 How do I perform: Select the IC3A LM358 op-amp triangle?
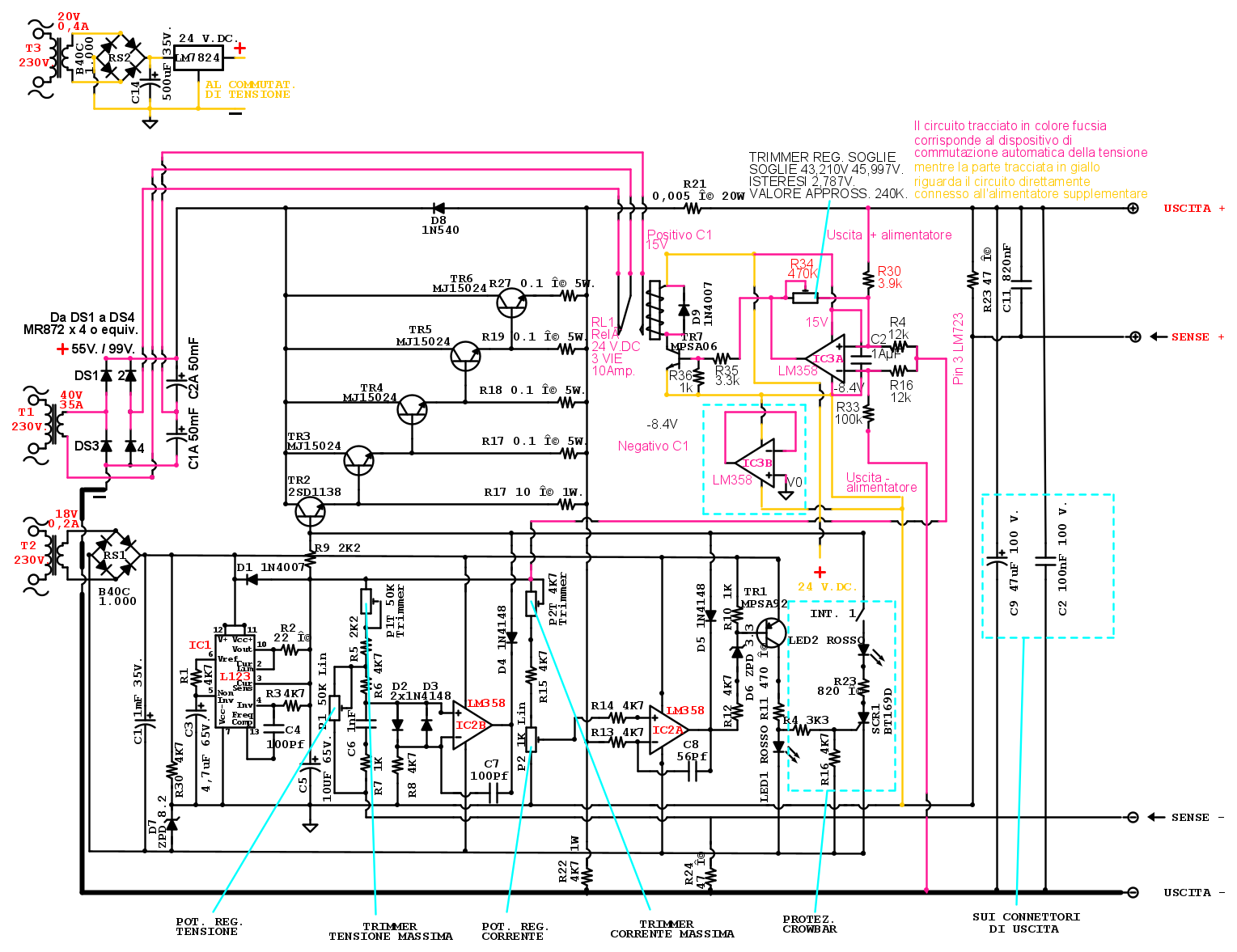(827, 359)
